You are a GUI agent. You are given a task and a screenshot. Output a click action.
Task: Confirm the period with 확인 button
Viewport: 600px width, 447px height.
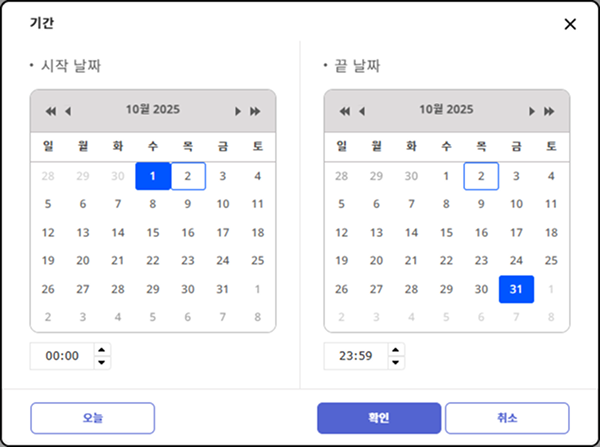point(379,417)
